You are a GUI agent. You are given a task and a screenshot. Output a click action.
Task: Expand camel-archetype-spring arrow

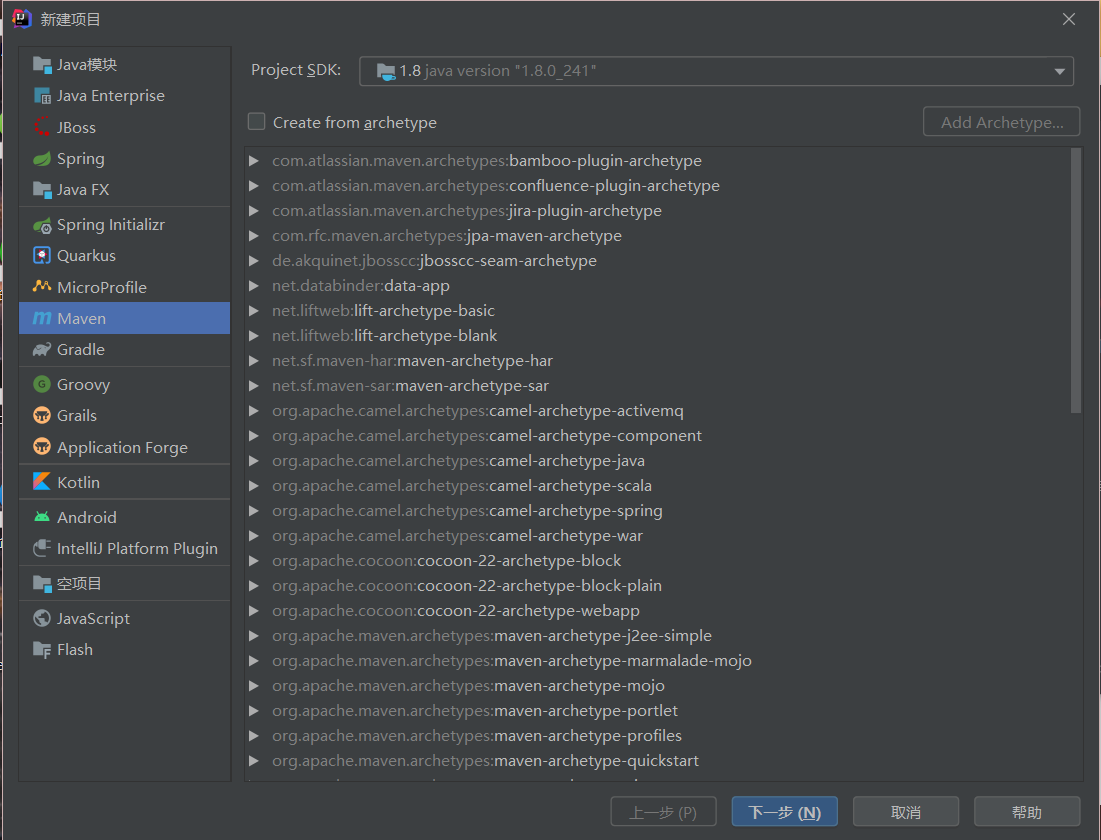pyautogui.click(x=254, y=511)
